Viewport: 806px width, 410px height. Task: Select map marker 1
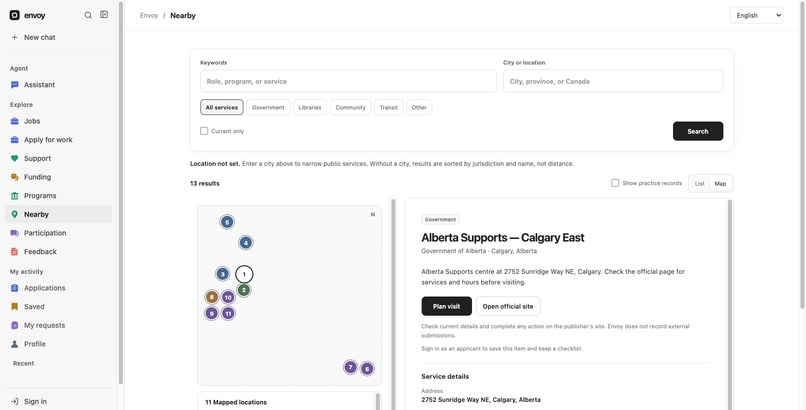click(x=244, y=274)
